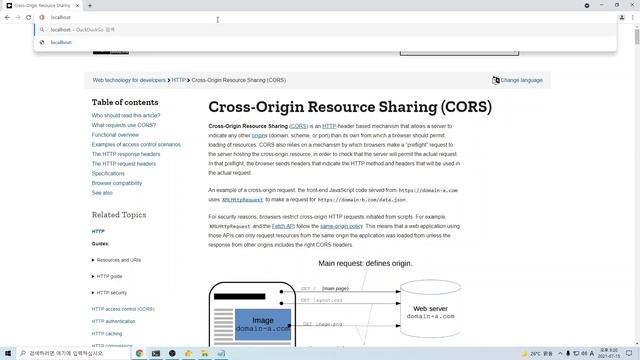The height and width of the screenshot is (360, 640).
Task: Open the same-origin policy link
Action: 341,226
